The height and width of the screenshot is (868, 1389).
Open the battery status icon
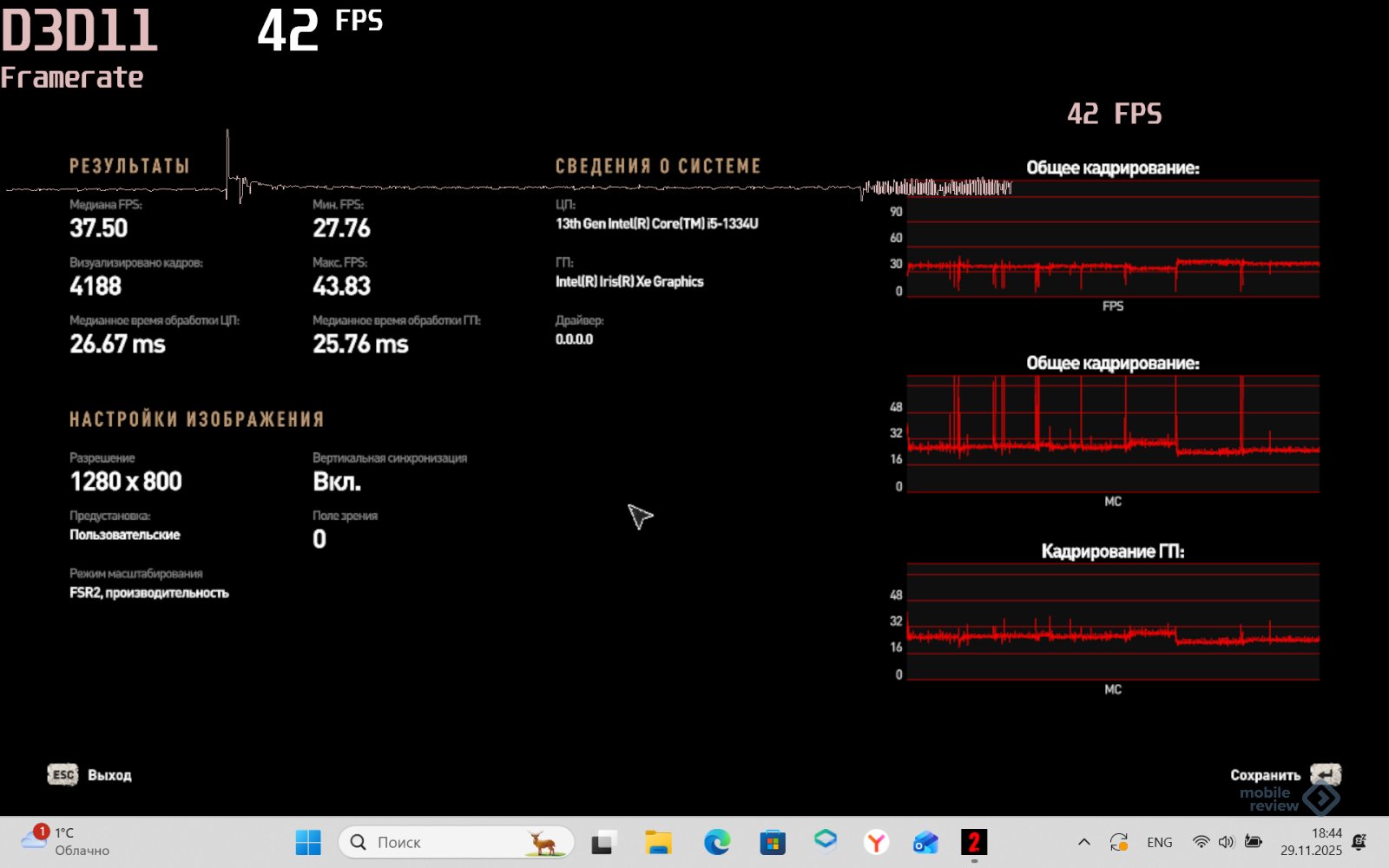[1253, 842]
